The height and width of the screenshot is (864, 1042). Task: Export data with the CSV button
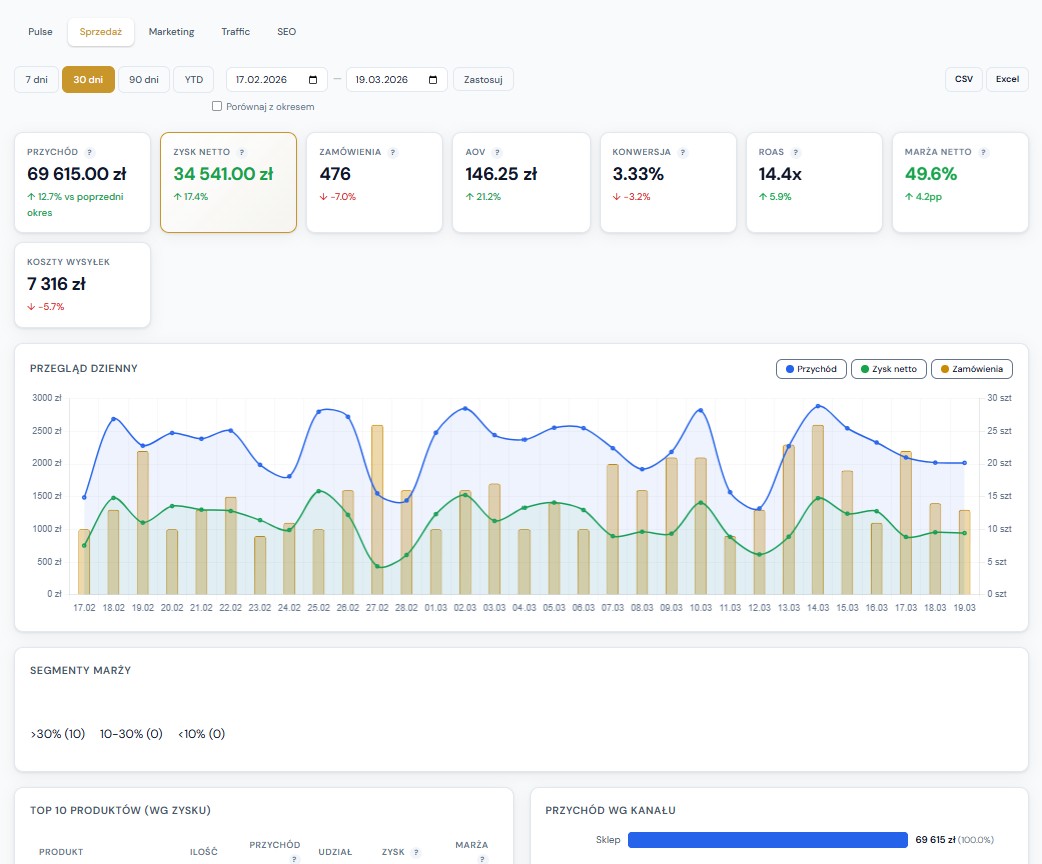(x=963, y=79)
